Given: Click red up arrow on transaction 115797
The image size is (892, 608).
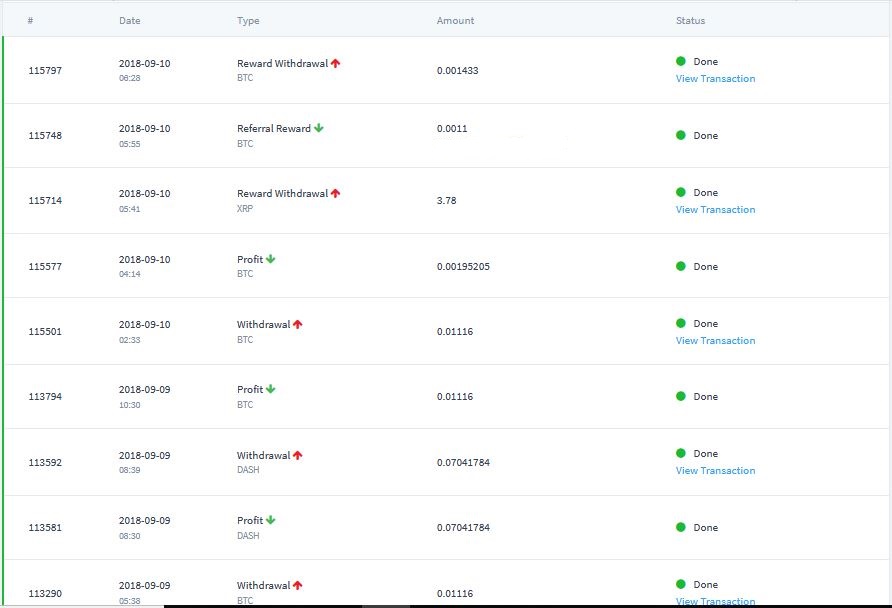Looking at the screenshot, I should (x=336, y=63).
